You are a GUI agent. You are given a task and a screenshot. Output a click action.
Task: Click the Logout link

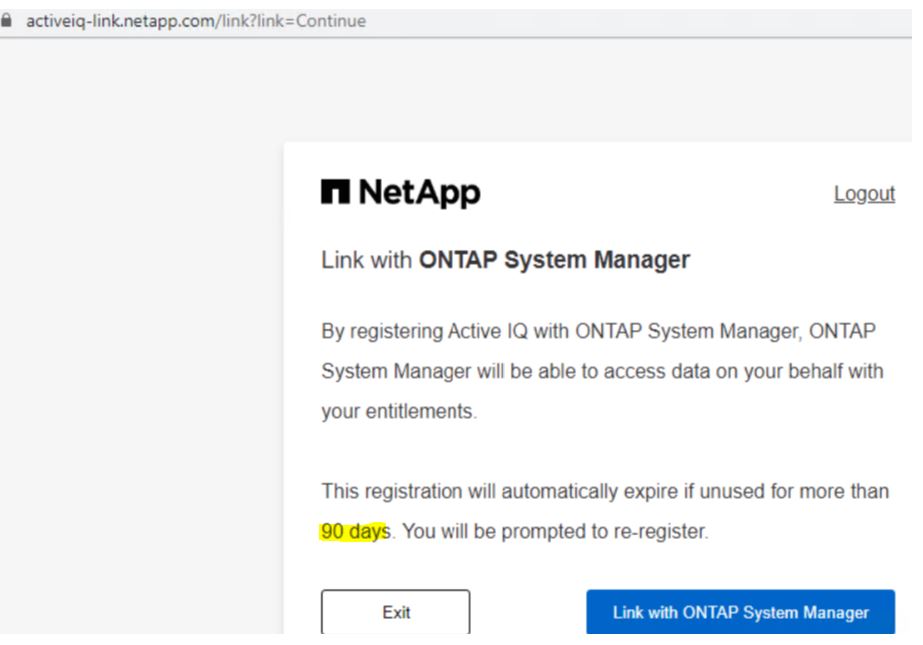[x=864, y=194]
